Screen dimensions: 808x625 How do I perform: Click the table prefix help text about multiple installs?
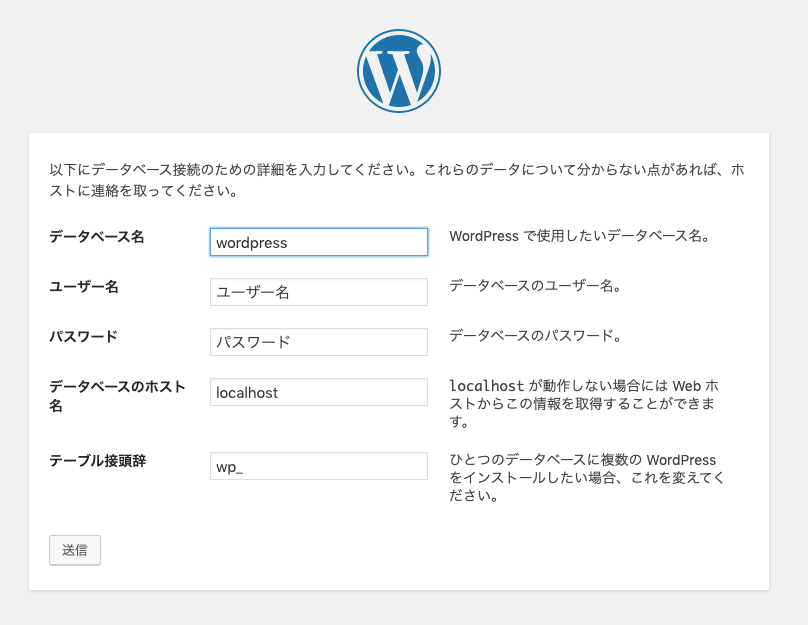click(587, 478)
